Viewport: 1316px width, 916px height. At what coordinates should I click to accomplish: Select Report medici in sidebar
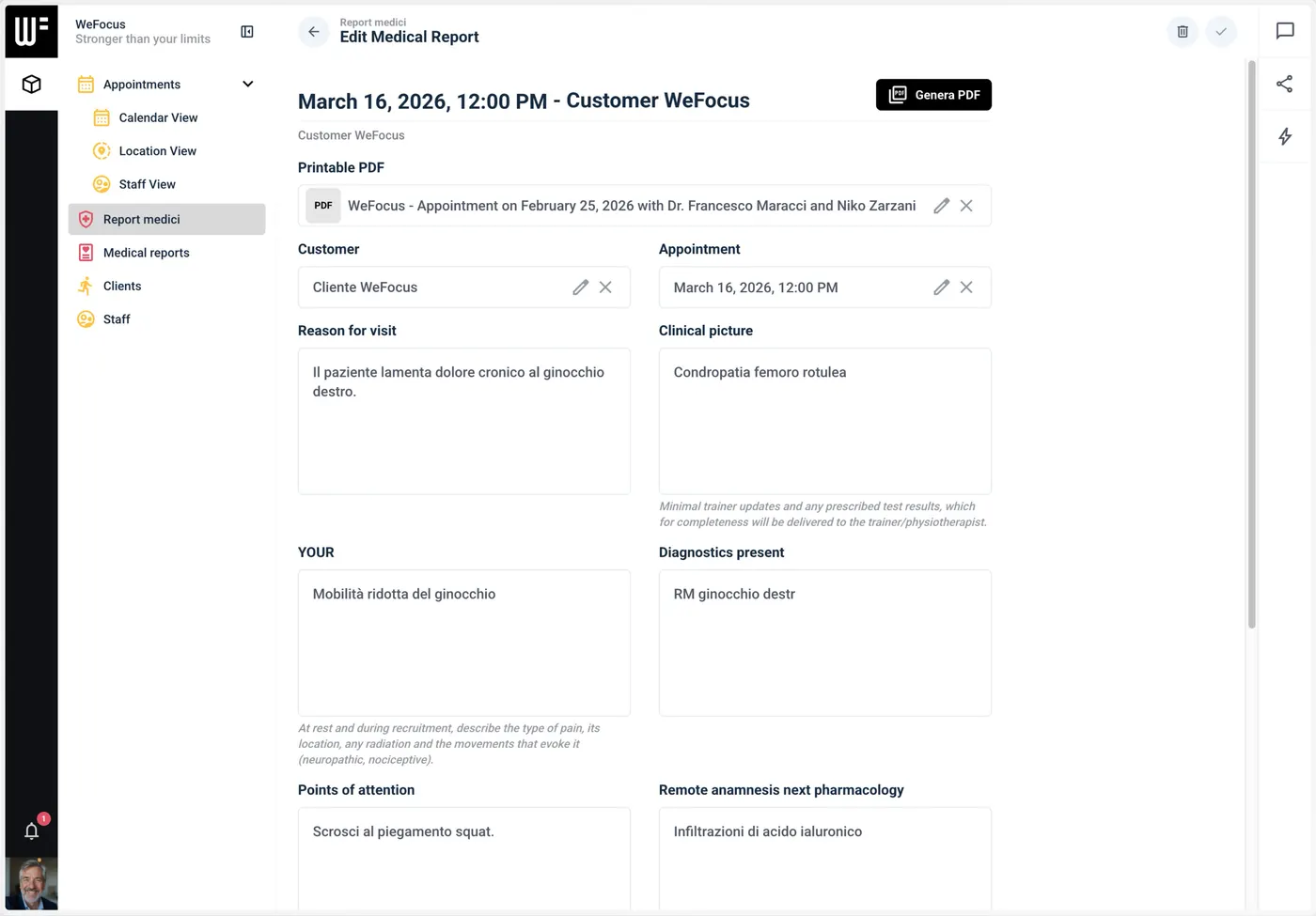tap(167, 219)
